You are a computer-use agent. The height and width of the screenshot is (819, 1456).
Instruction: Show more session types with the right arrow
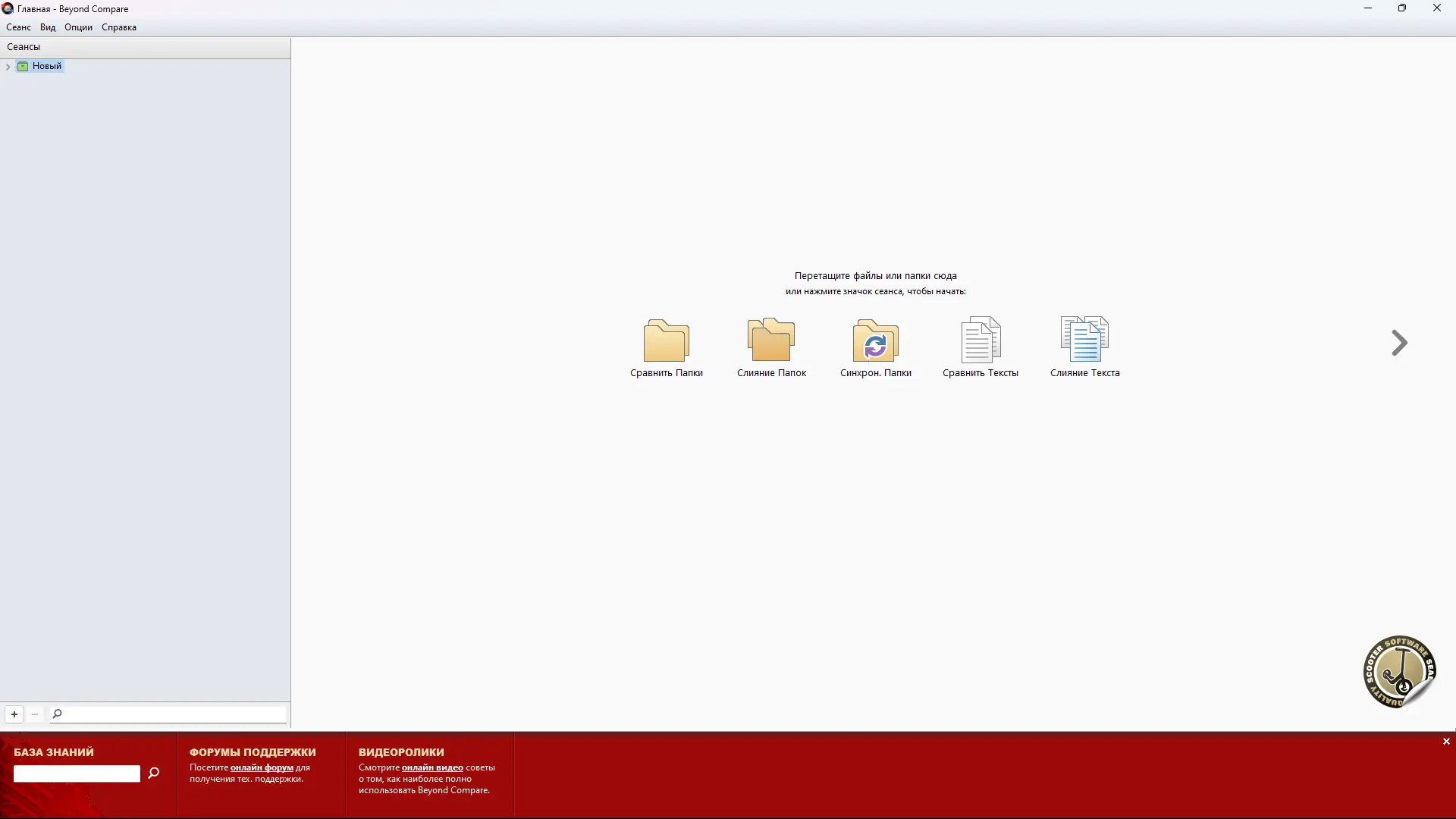click(1399, 343)
